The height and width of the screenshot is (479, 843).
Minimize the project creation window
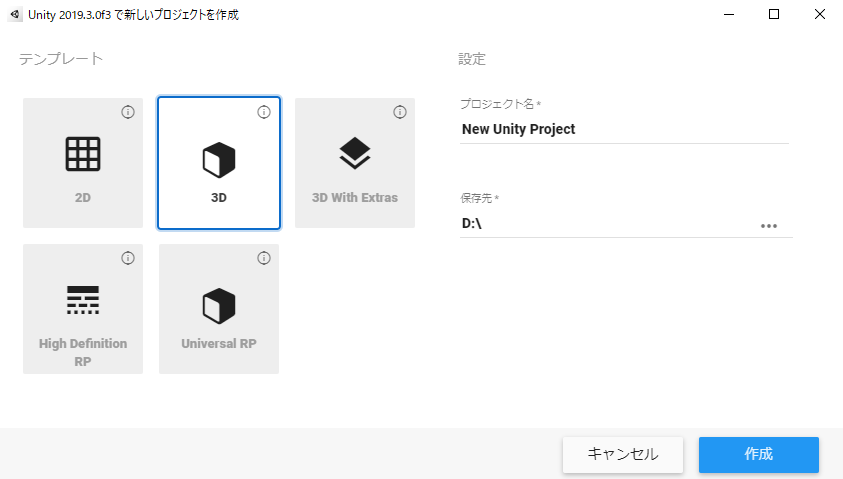click(x=729, y=15)
